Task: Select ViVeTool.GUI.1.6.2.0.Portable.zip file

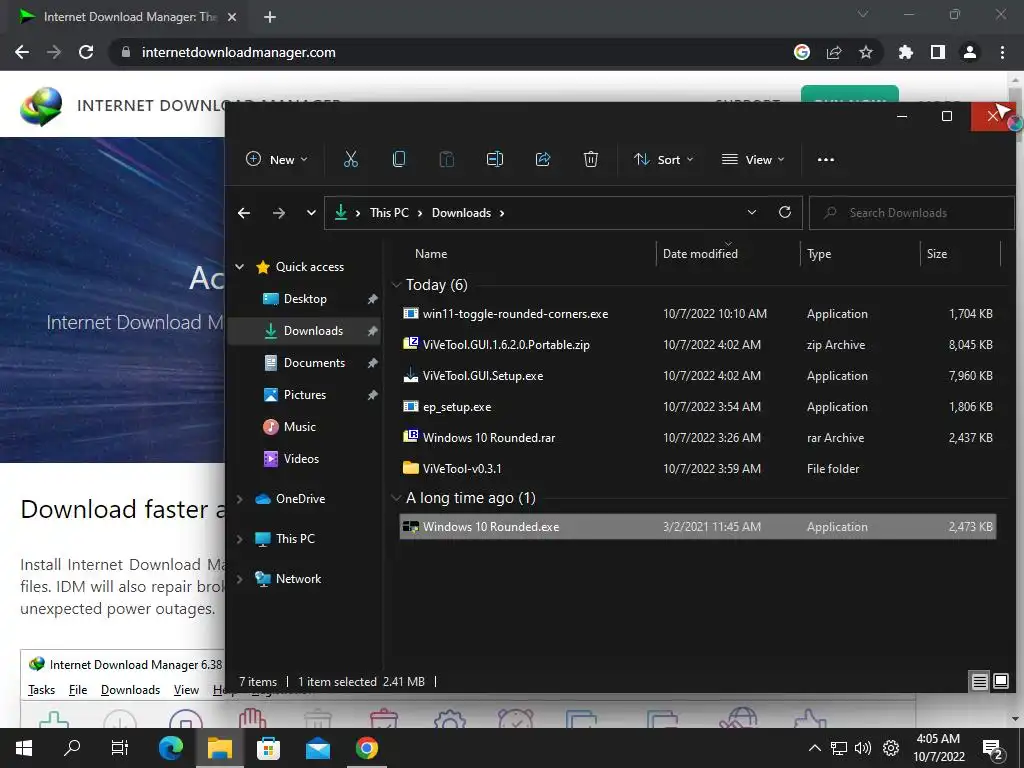Action: [x=697, y=345]
